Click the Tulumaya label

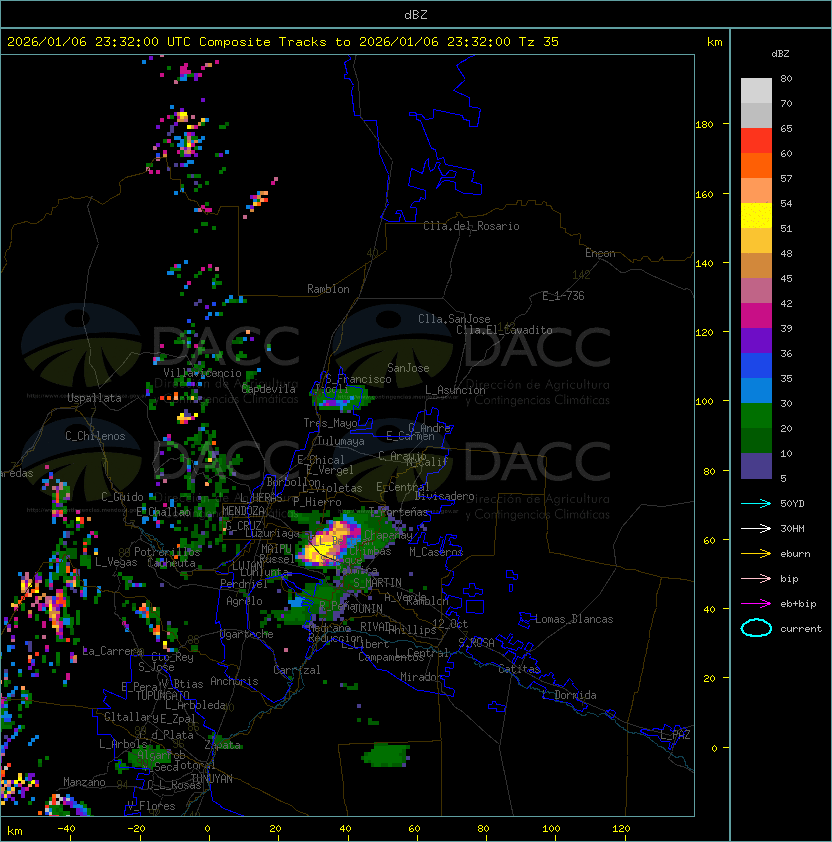[x=341, y=441]
